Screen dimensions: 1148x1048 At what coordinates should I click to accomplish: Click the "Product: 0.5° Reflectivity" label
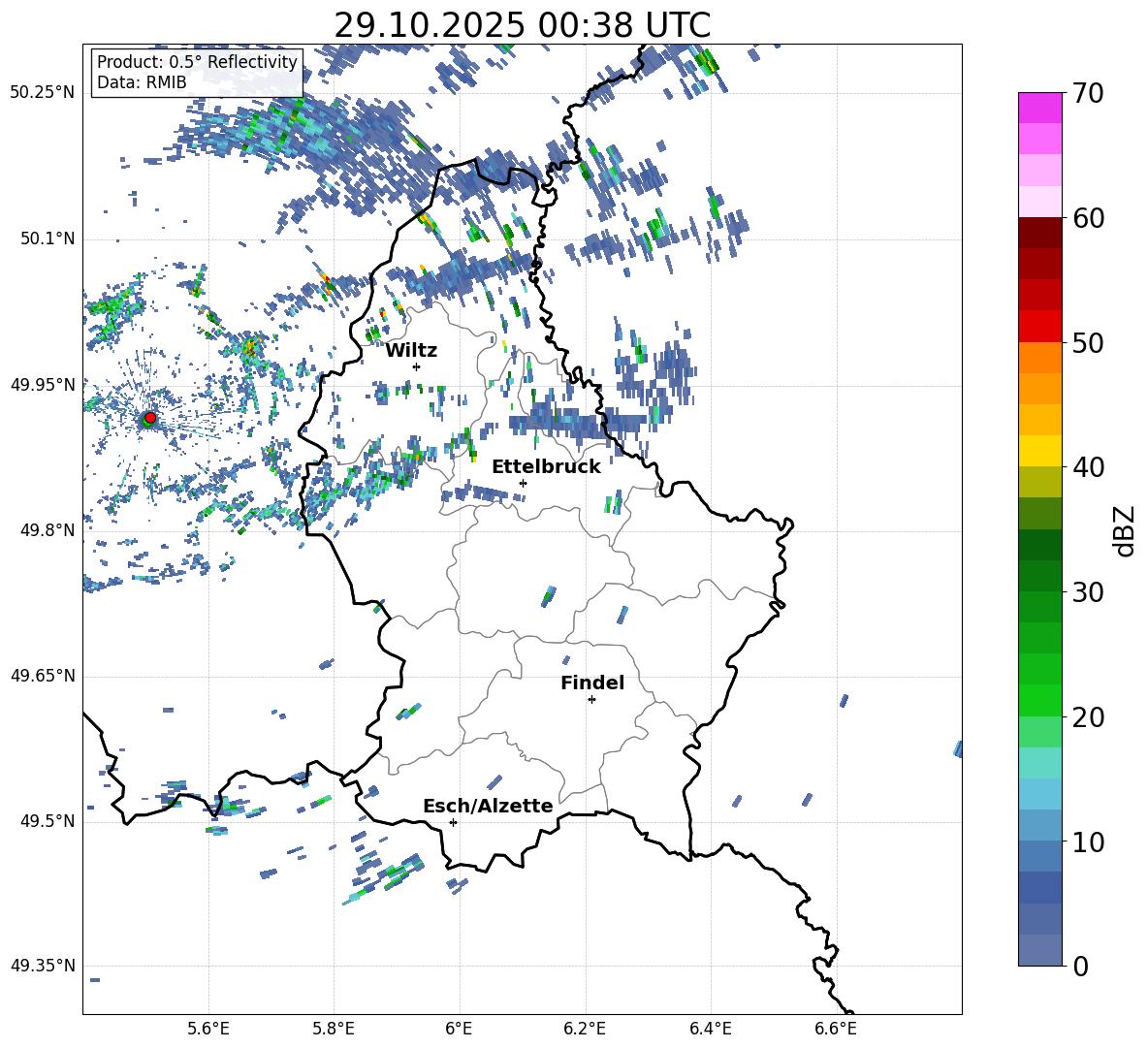(197, 61)
